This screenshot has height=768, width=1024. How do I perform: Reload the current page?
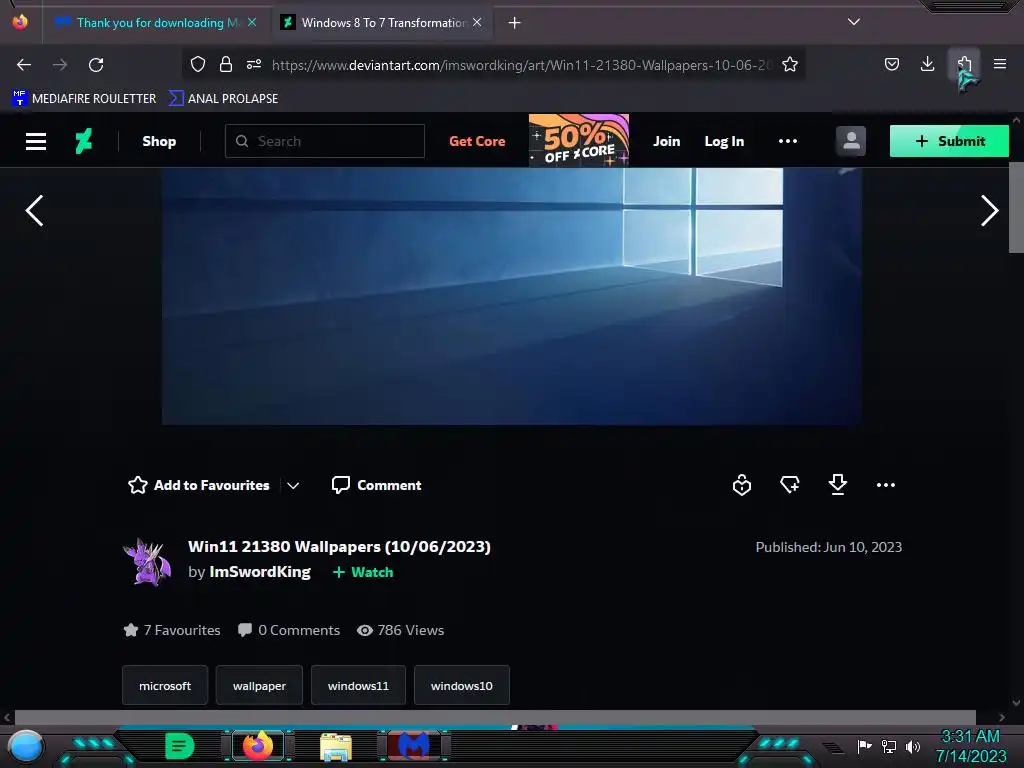(96, 65)
